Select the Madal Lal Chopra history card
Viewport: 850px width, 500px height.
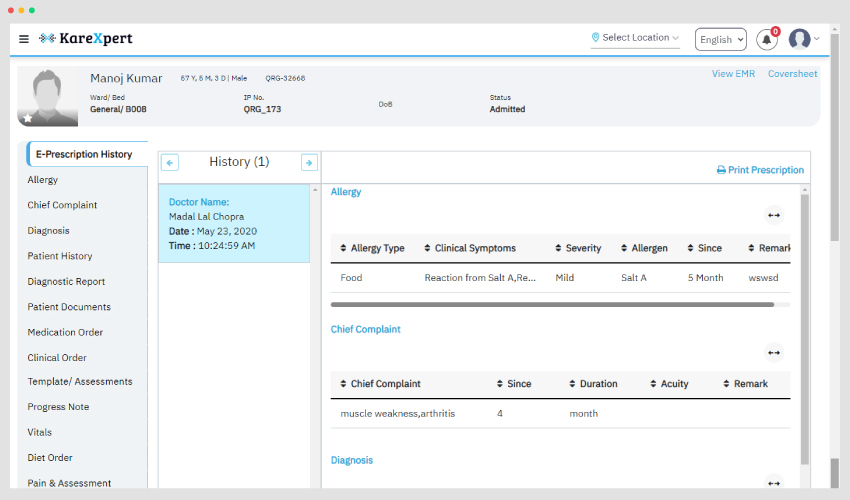pyautogui.click(x=234, y=223)
